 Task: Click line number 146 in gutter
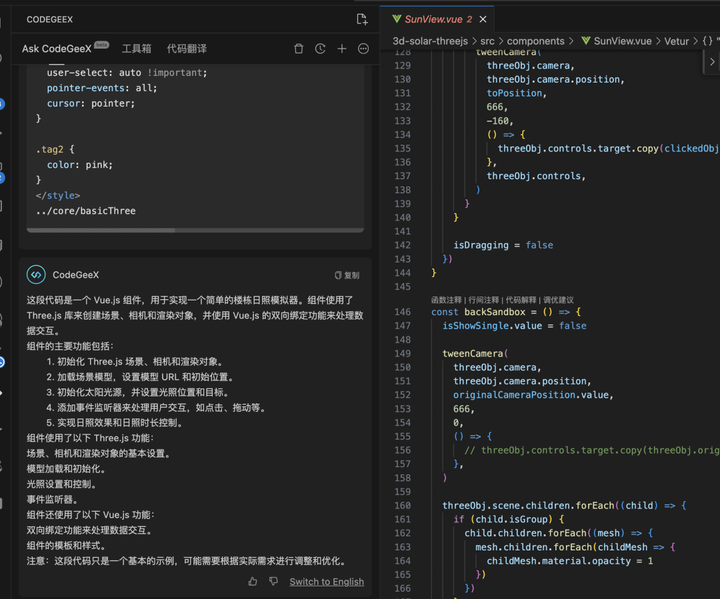[x=402, y=312]
